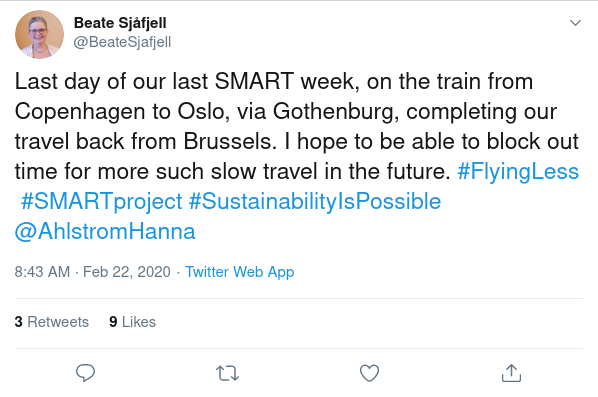The image size is (598, 397).
Task: Expand the tweet options chevron menu
Action: pos(575,23)
